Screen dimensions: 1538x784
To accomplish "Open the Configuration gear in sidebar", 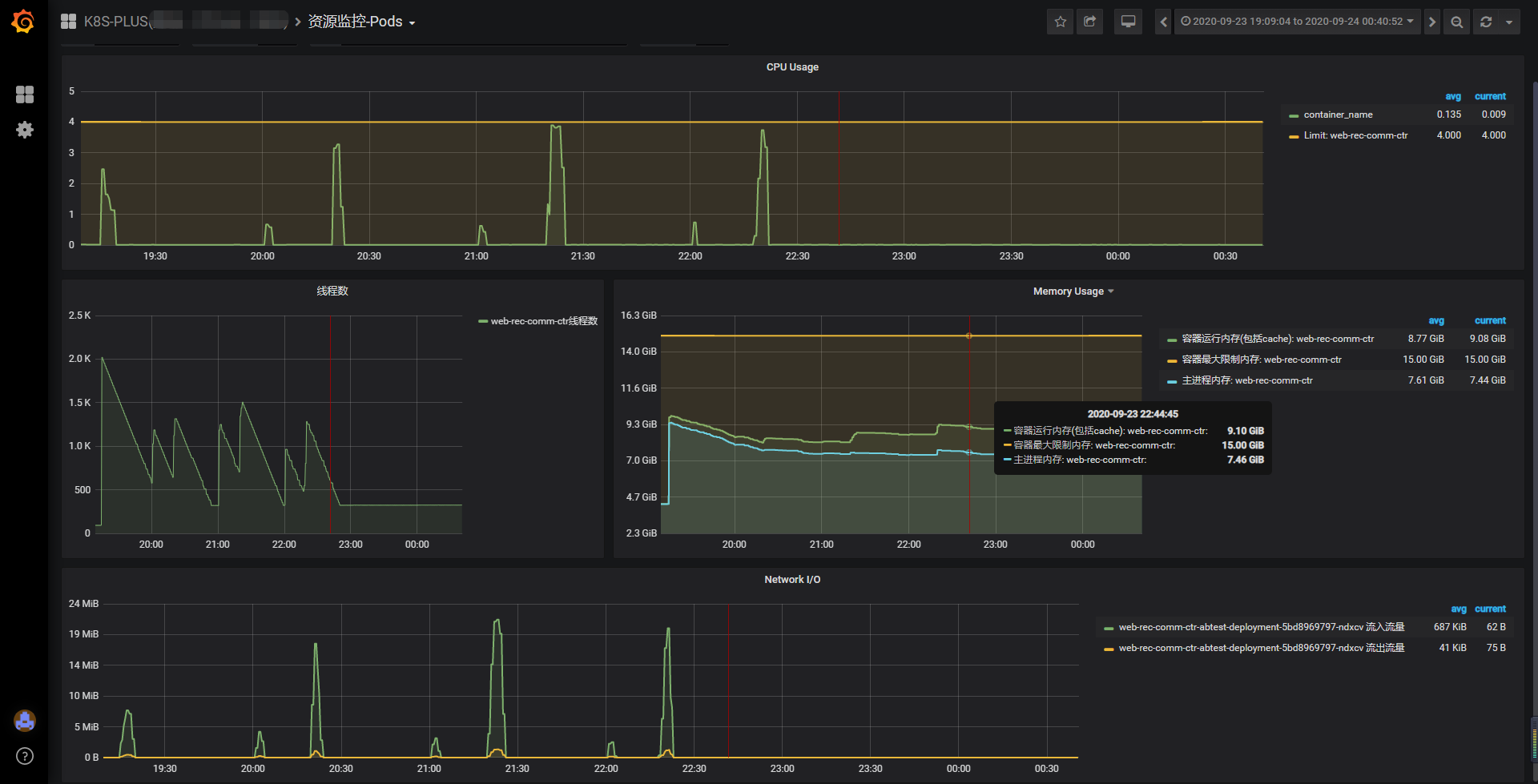I will 25,130.
